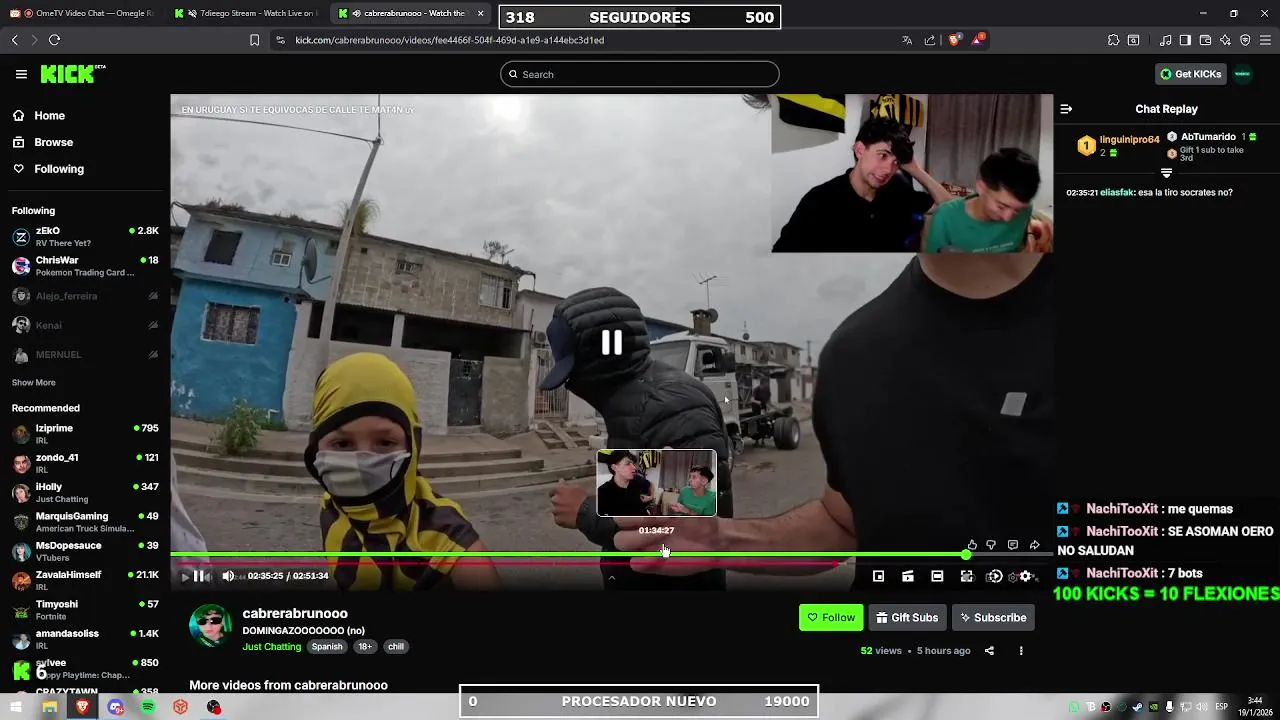The height and width of the screenshot is (720, 1280).
Task: Click the chill tag below the title
Action: (396, 647)
